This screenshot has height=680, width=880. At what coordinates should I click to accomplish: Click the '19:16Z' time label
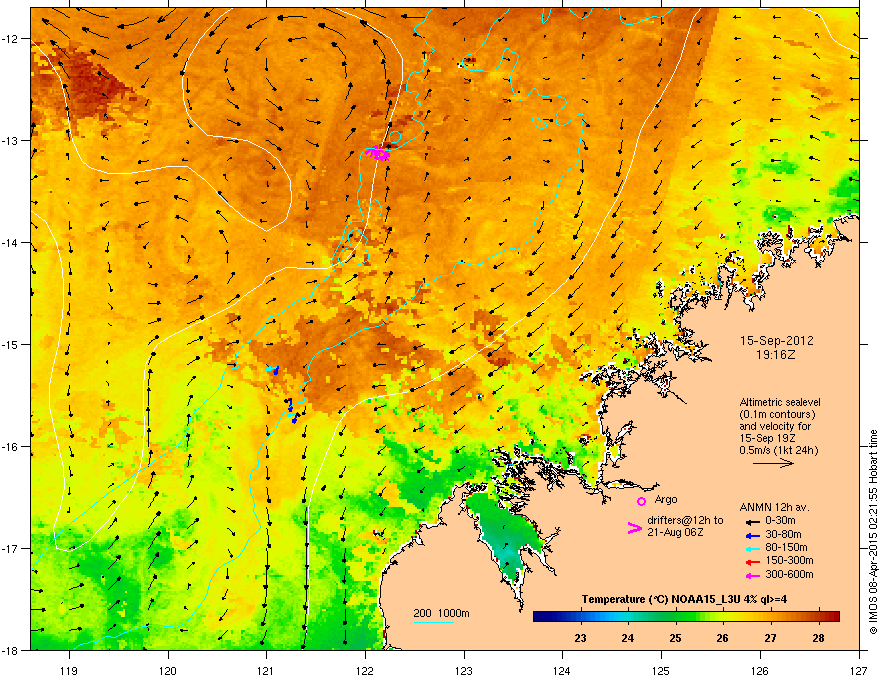coord(776,355)
